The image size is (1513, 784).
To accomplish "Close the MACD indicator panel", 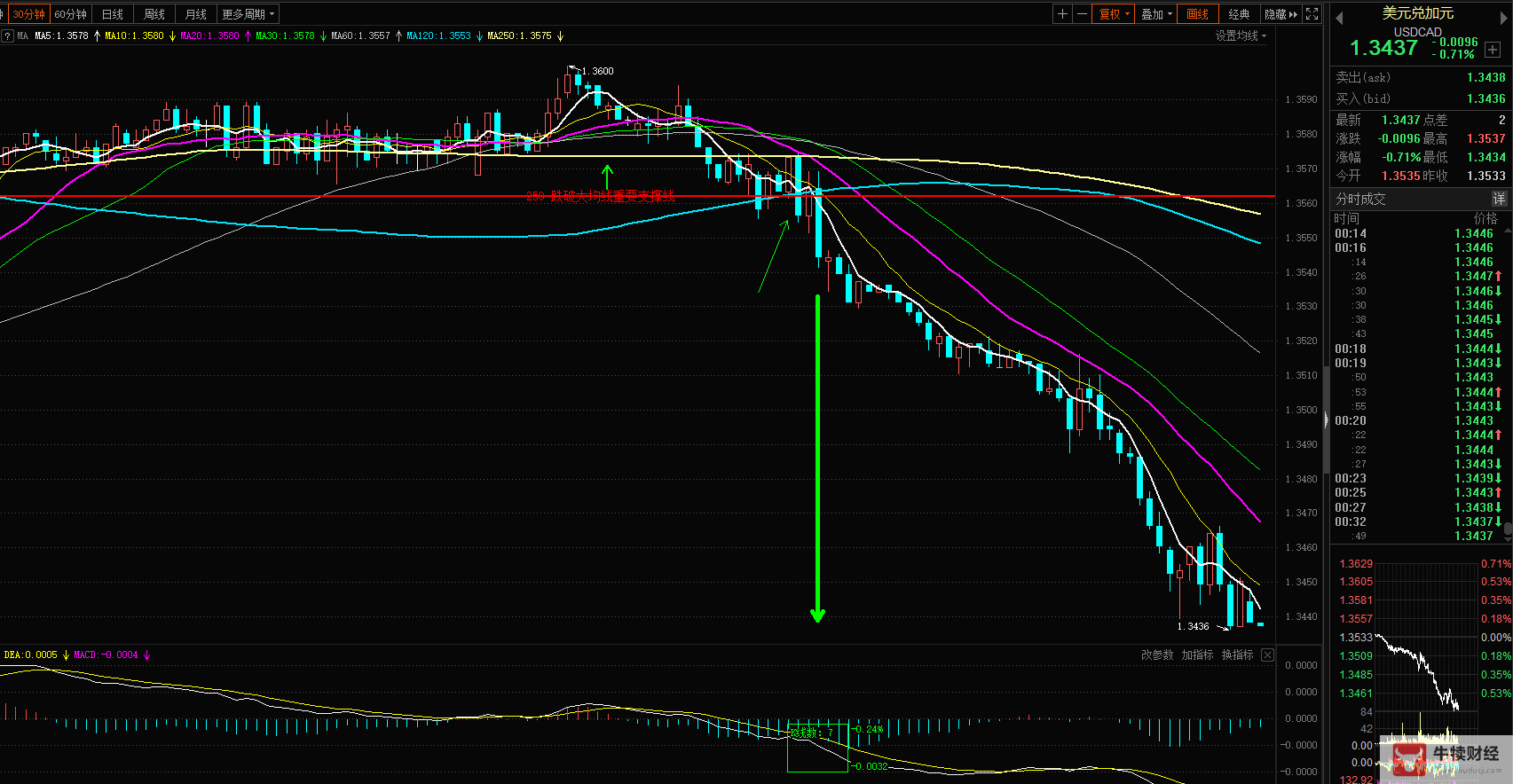I will point(1267,655).
